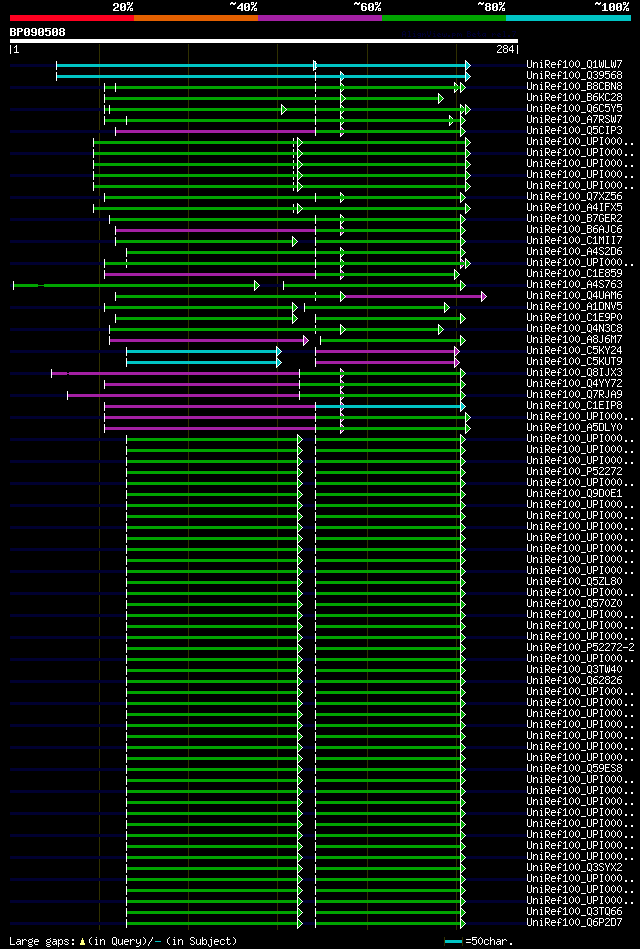The image size is (640, 949).
Task: Open the UniRef100_Q1WLW7 hit
Action: pos(574,65)
